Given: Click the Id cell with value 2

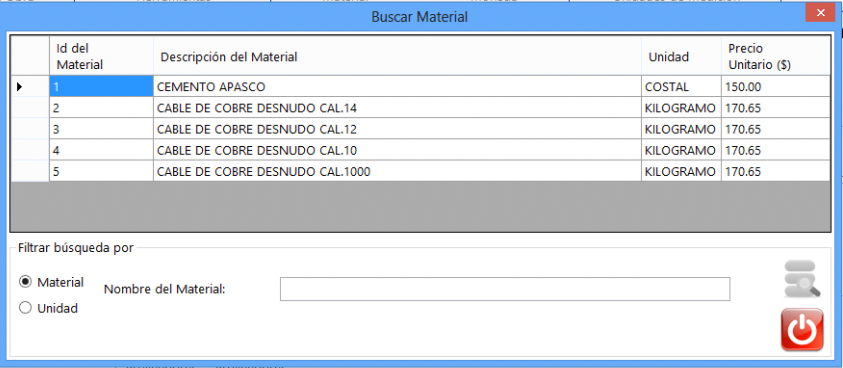Looking at the screenshot, I should 101,108.
